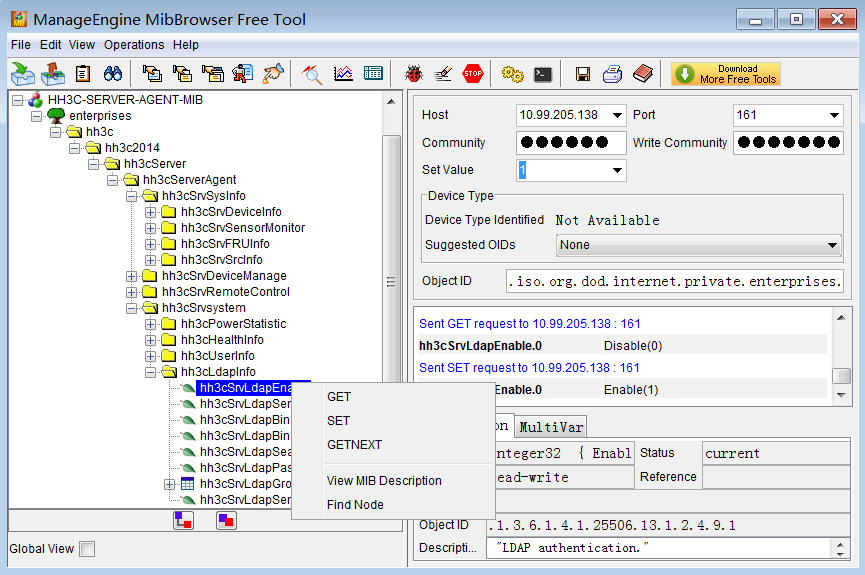Click the Load MIB toolbar icon
This screenshot has width=865, height=575.
[23, 73]
